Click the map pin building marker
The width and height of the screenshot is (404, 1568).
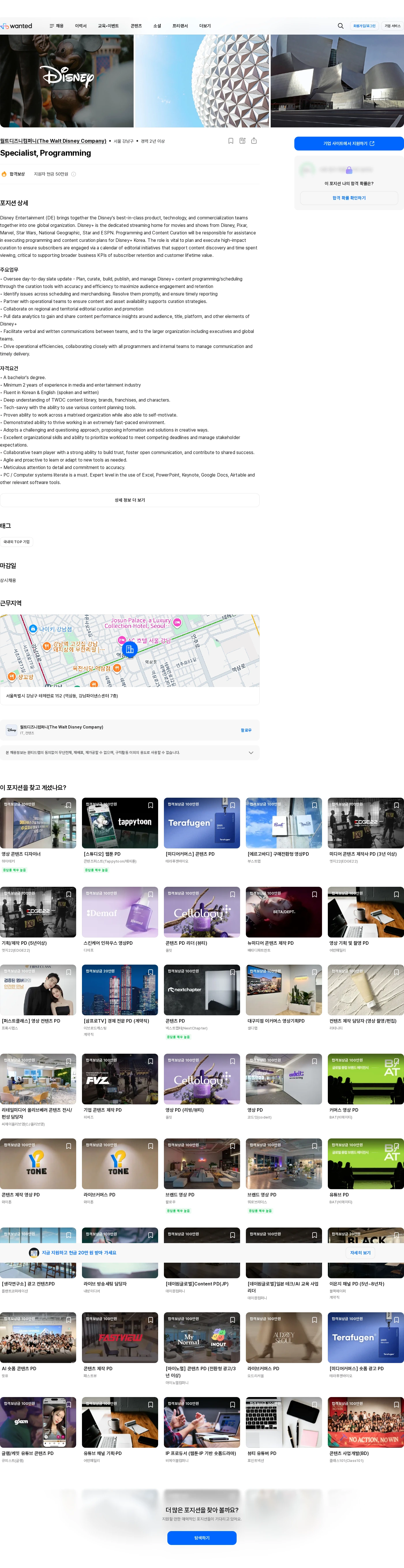coord(129,650)
